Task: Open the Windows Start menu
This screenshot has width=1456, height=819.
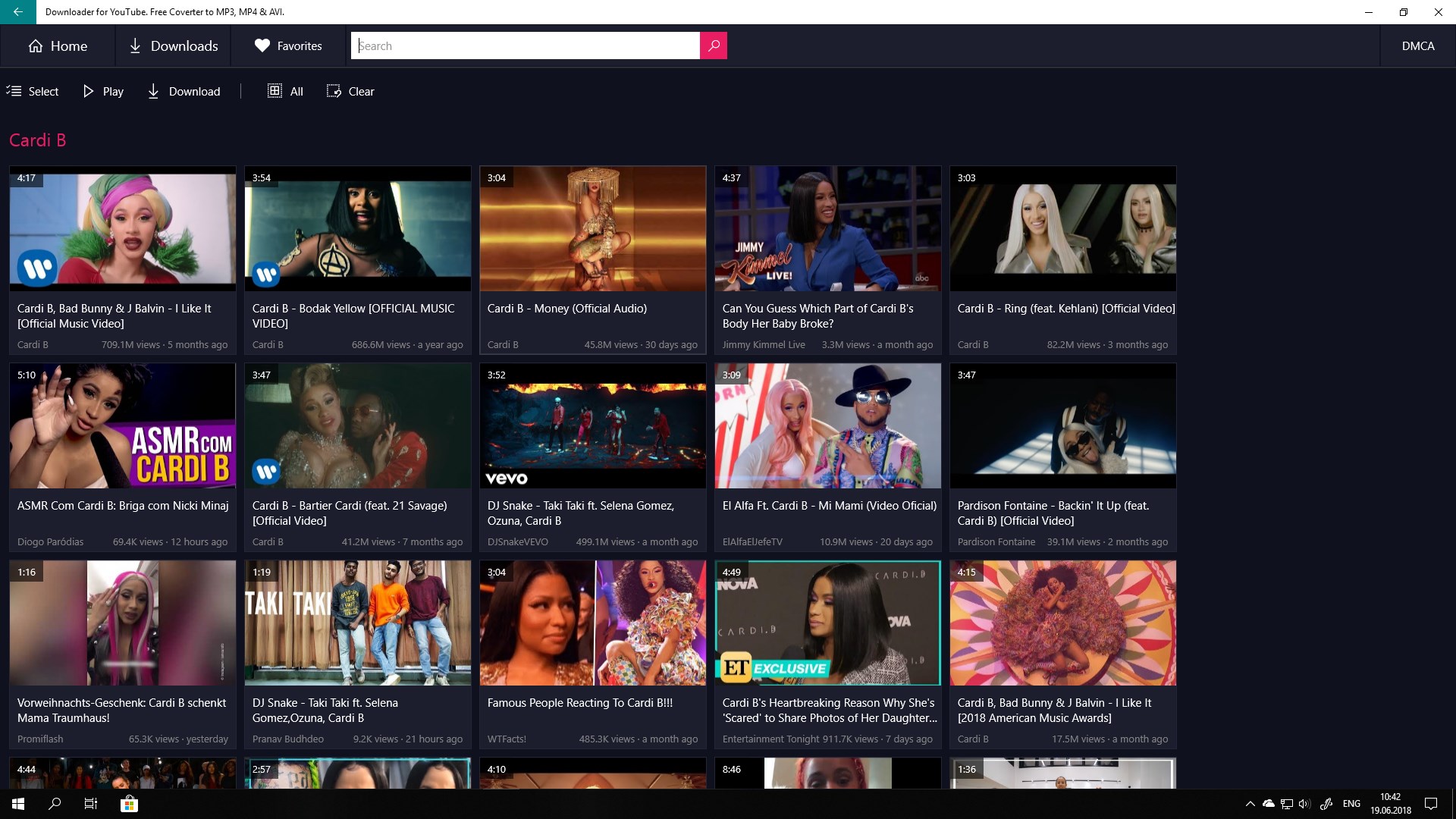Action: 18,804
